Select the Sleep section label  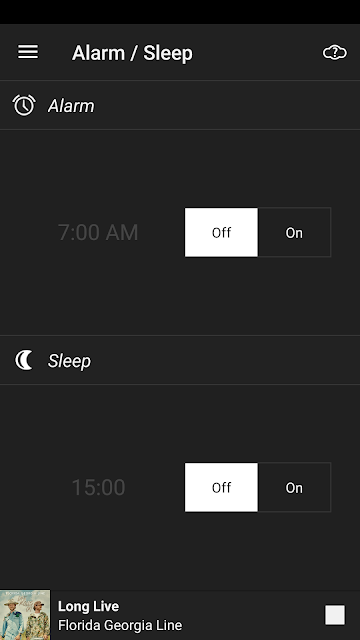tap(69, 361)
